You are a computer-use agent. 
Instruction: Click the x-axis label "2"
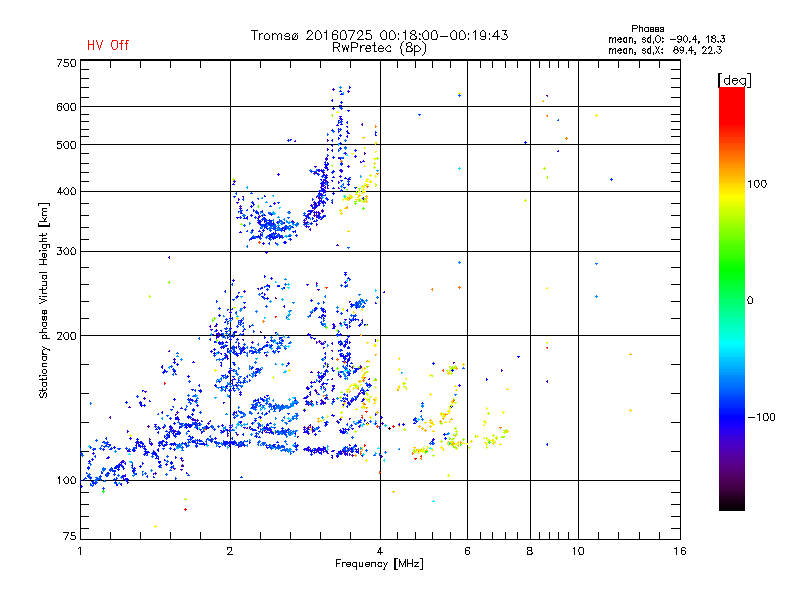tap(230, 551)
